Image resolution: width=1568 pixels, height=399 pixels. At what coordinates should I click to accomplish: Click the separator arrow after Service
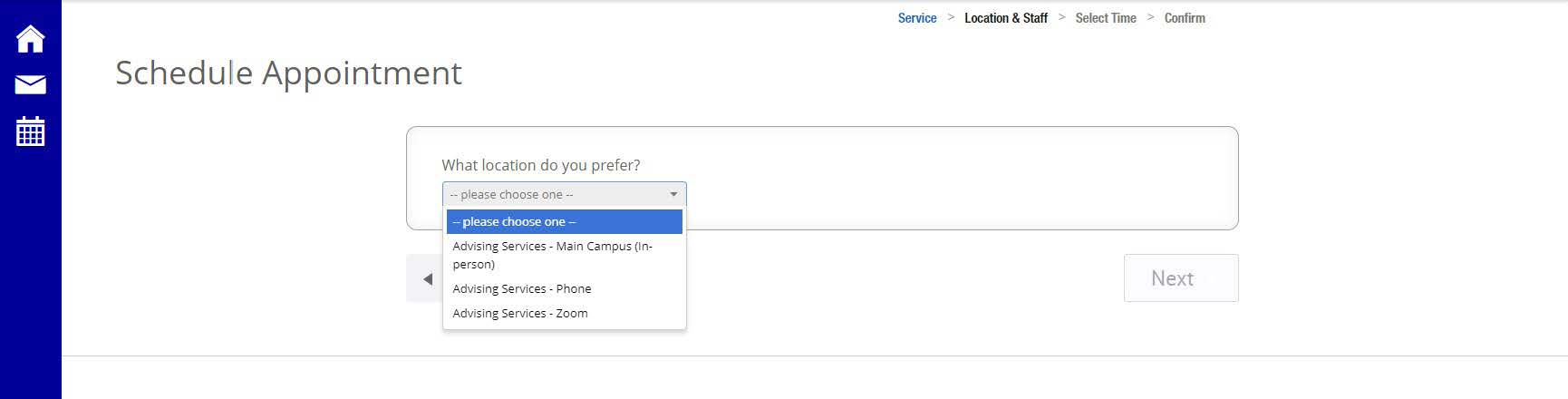coord(951,17)
